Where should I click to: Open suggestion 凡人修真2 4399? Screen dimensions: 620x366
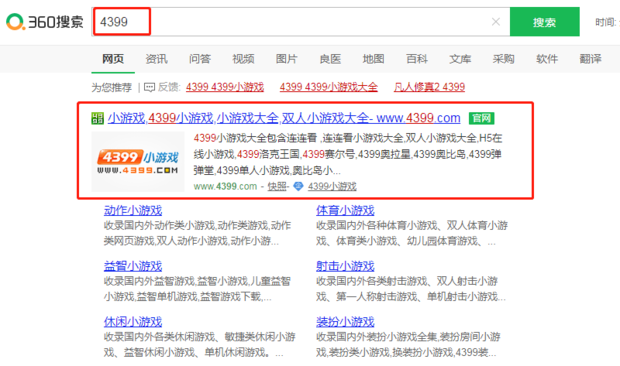point(429,87)
